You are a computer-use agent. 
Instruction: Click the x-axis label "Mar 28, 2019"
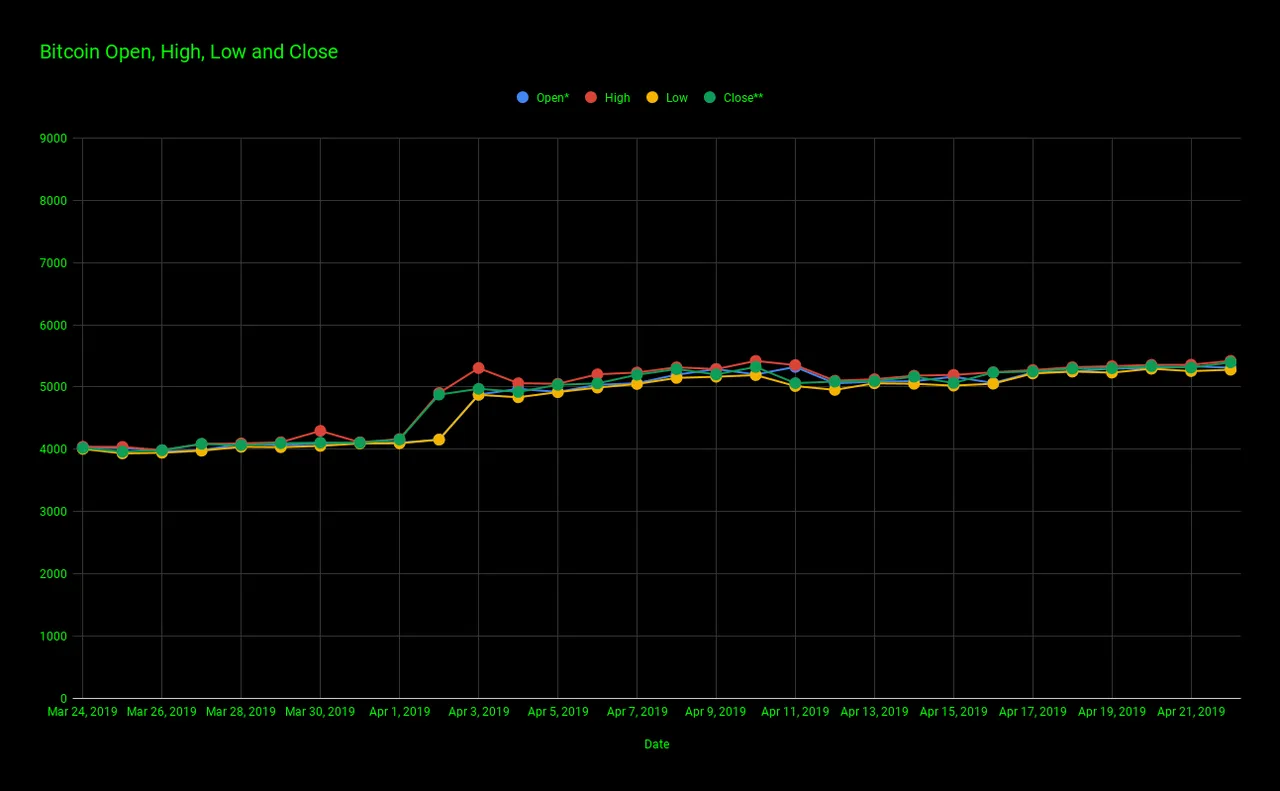(x=241, y=712)
